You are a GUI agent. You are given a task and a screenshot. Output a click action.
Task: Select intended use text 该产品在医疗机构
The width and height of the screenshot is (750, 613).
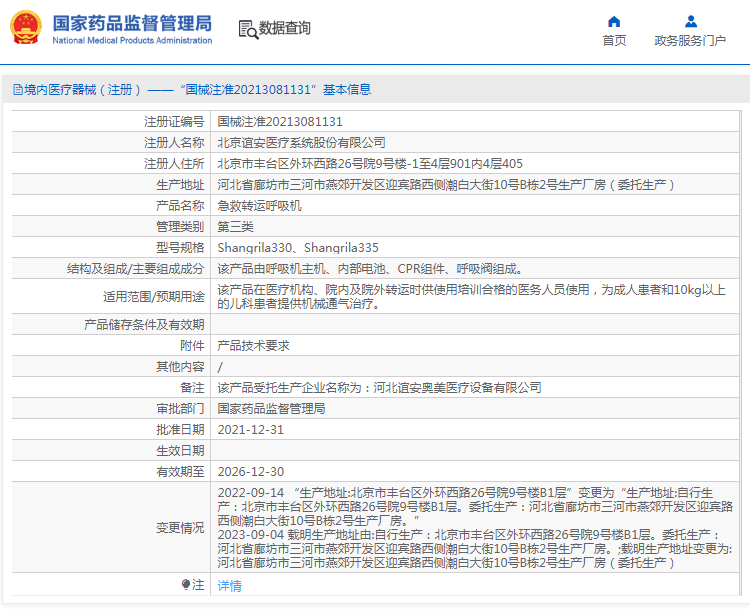click(x=472, y=296)
